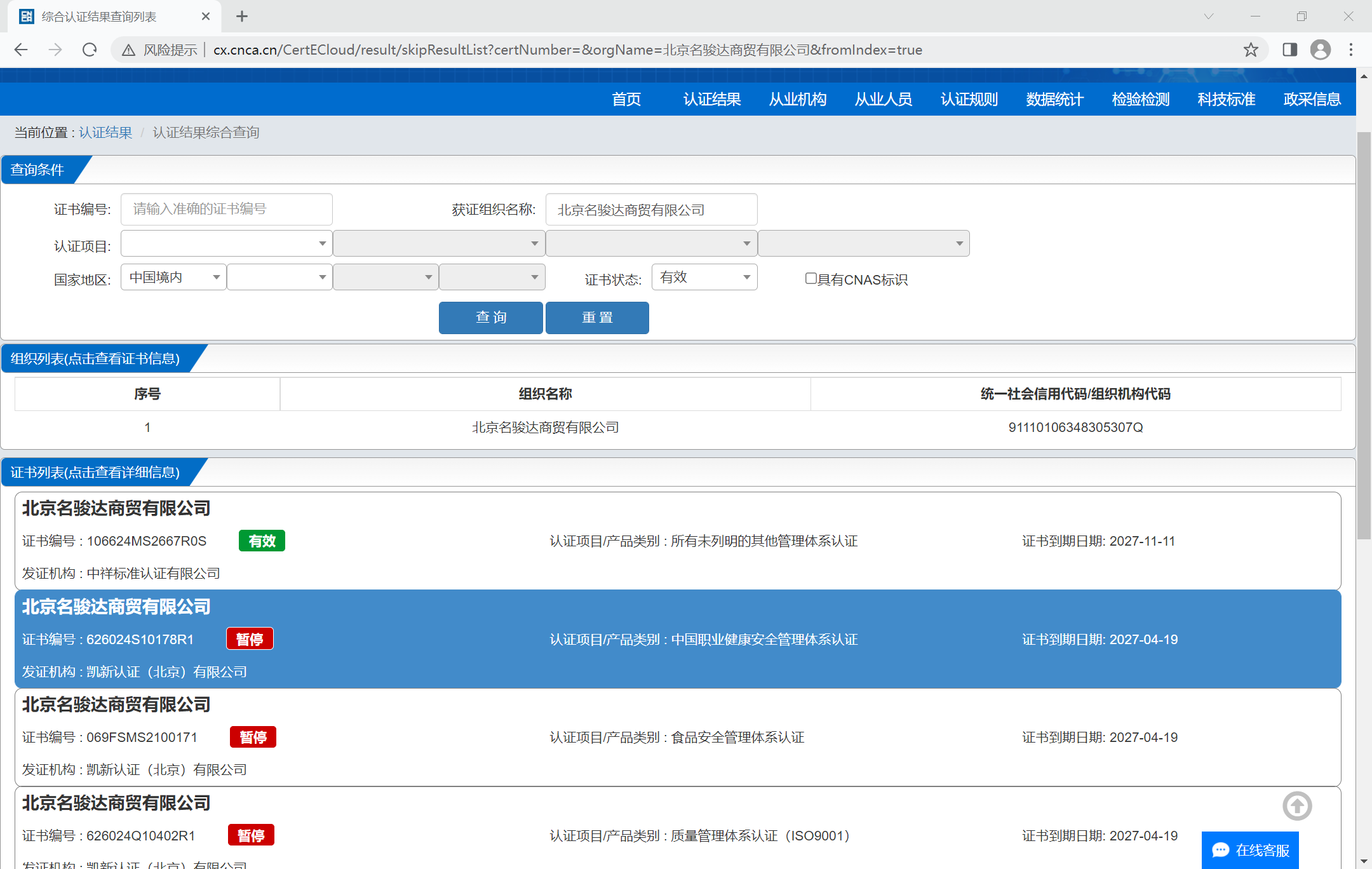Focus the 证书编号 input field
The height and width of the screenshot is (869, 1372).
pyautogui.click(x=226, y=209)
